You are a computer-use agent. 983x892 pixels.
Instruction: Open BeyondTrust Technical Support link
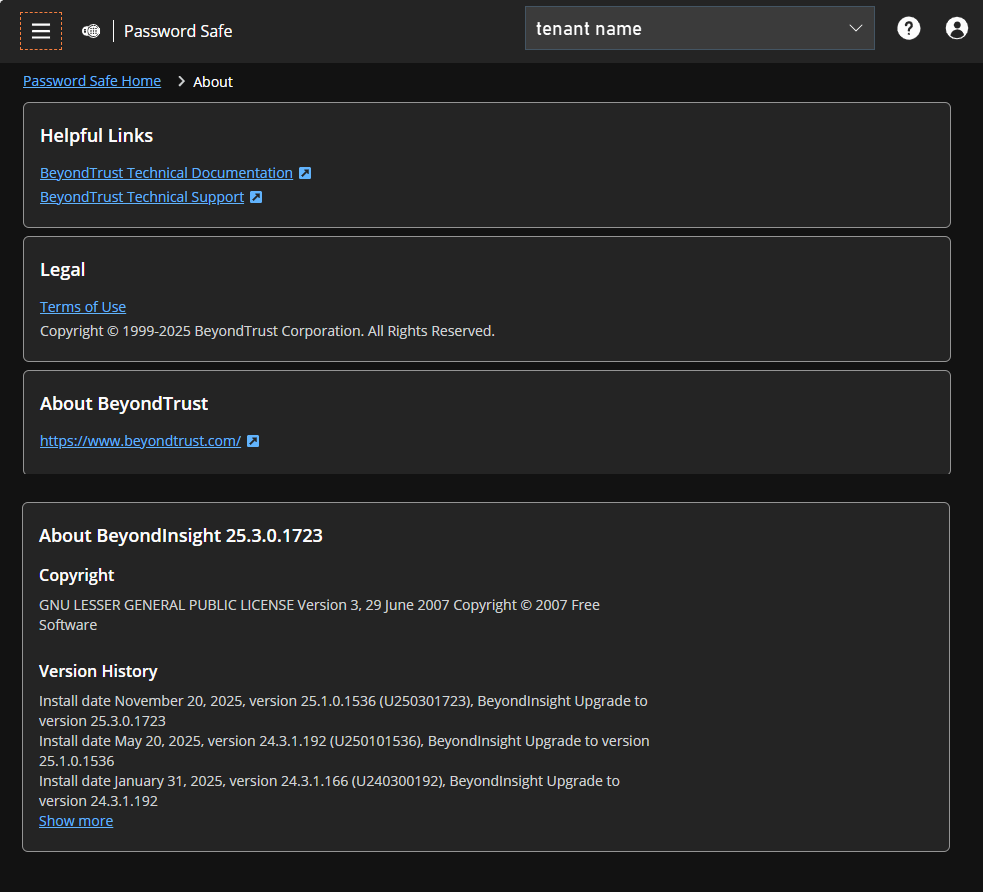click(x=142, y=197)
